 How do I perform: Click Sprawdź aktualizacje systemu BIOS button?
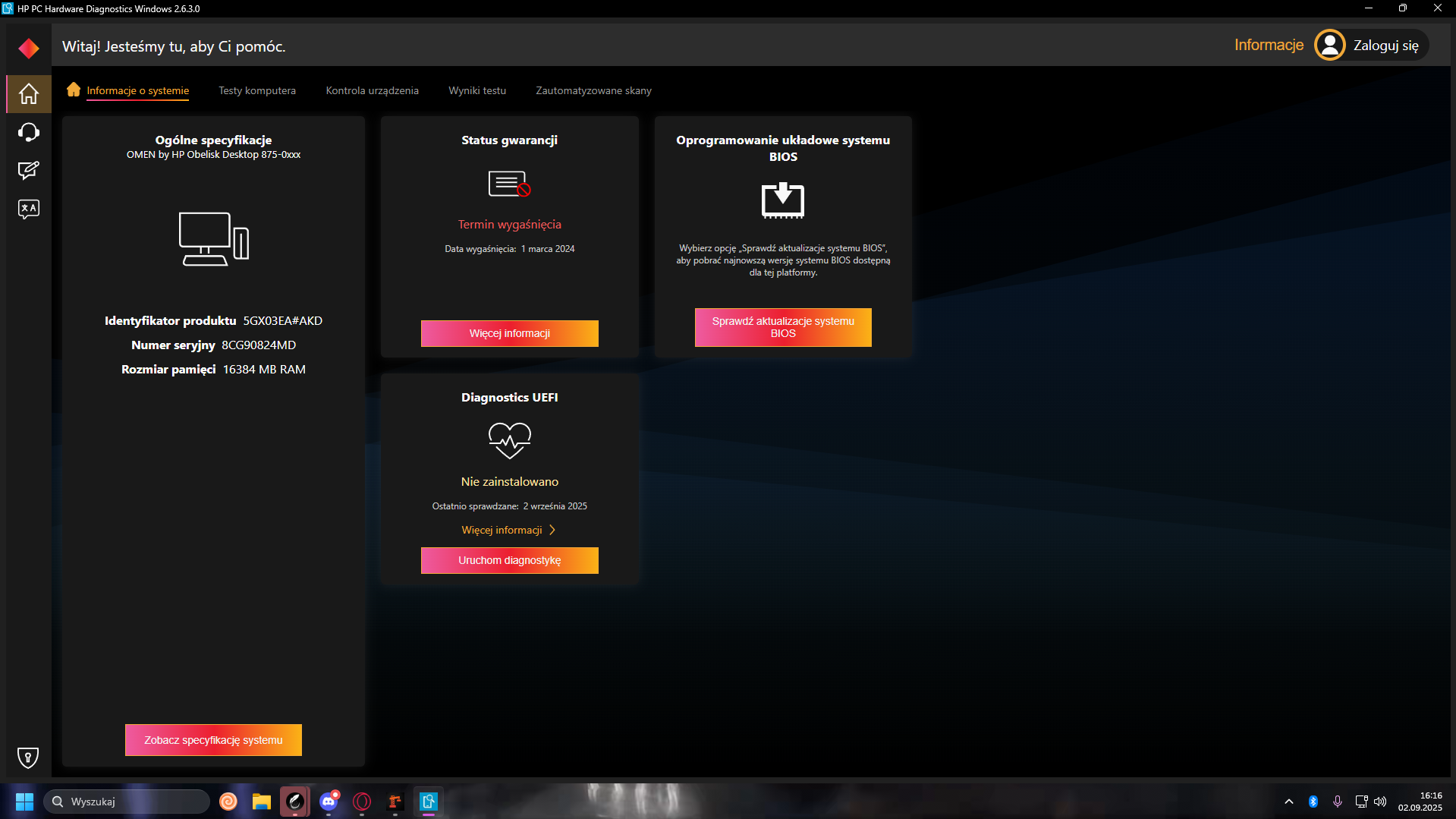pyautogui.click(x=783, y=327)
